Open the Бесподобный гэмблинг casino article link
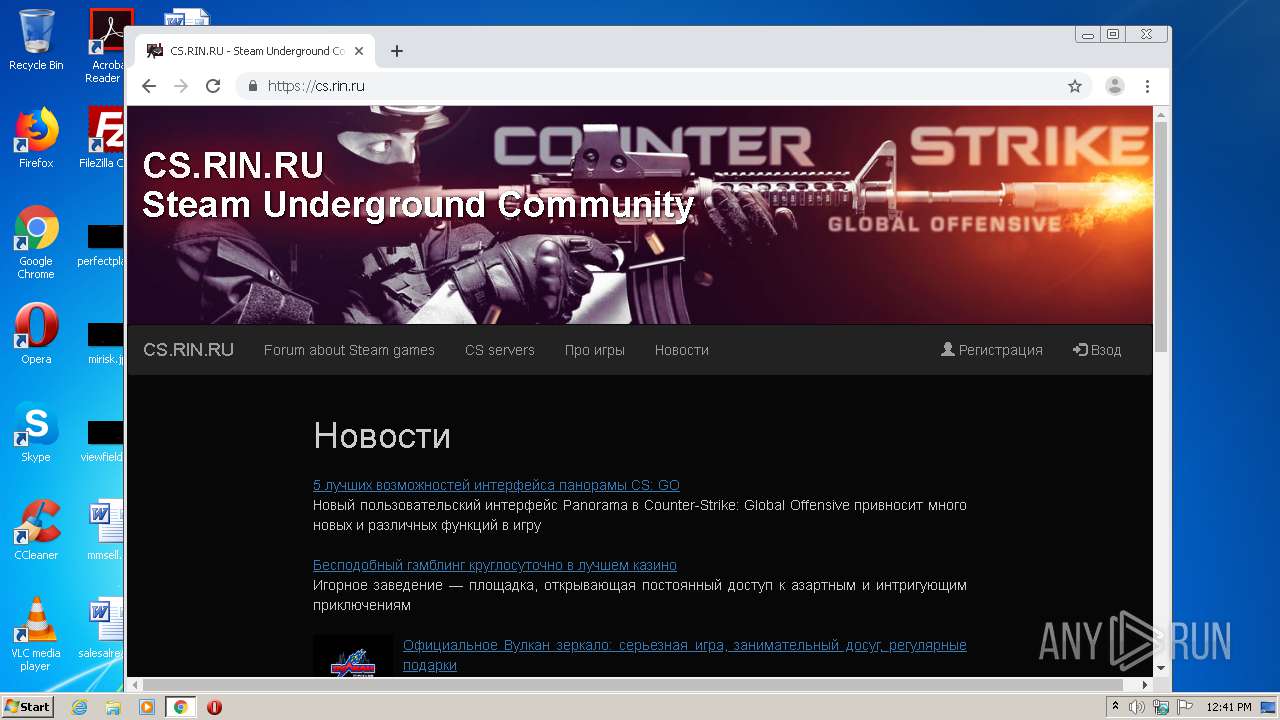This screenshot has height=720, width=1280. pos(495,565)
